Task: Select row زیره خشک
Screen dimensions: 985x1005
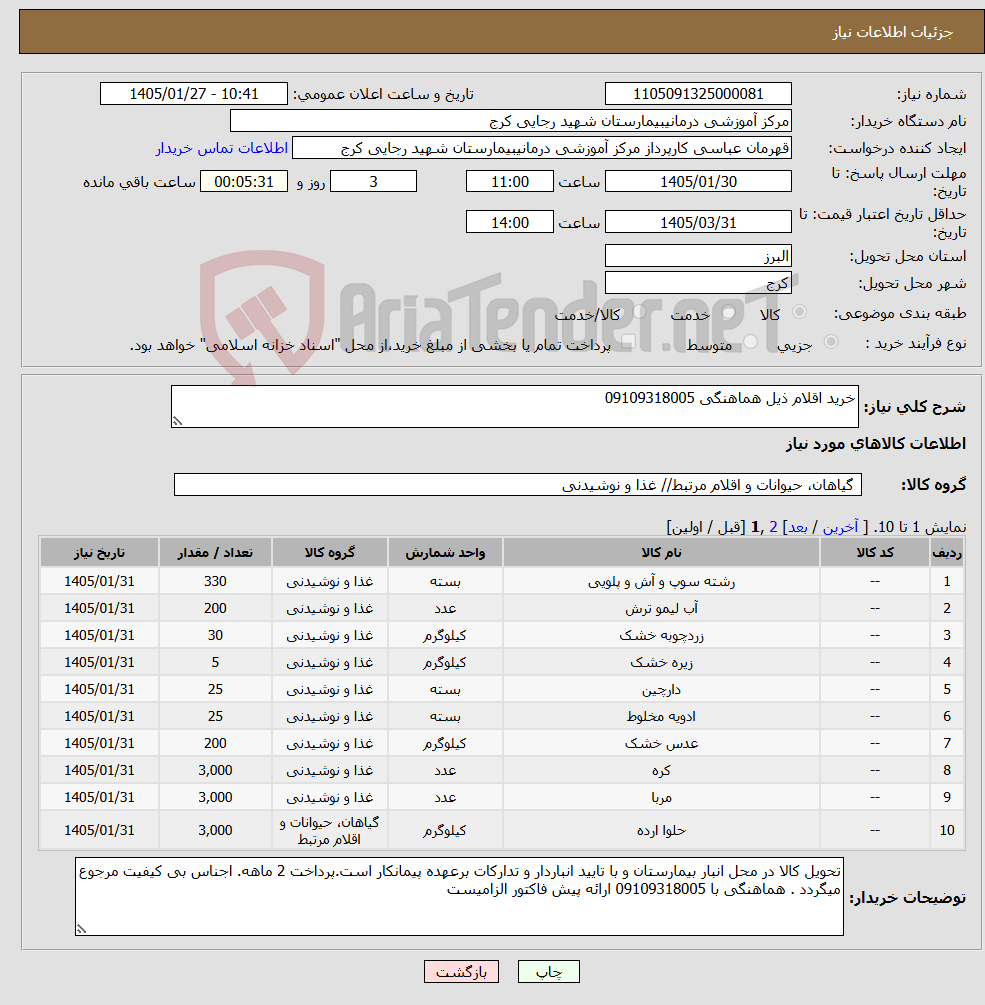Action: point(501,662)
